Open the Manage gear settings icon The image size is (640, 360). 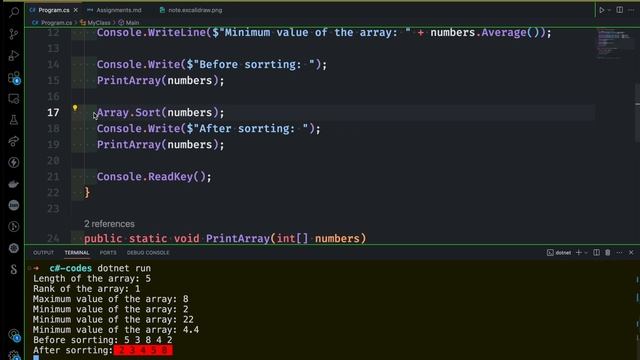(x=14, y=356)
